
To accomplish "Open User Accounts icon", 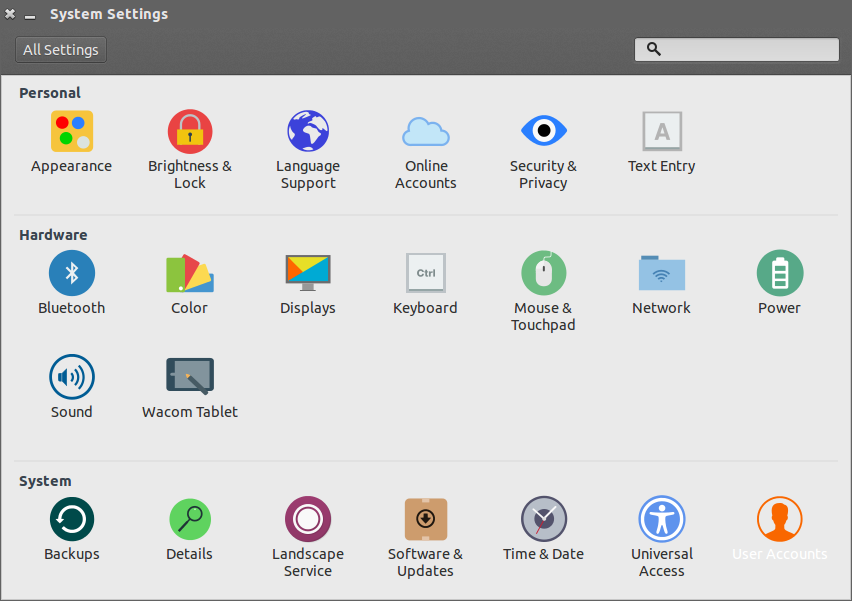I will coord(780,519).
